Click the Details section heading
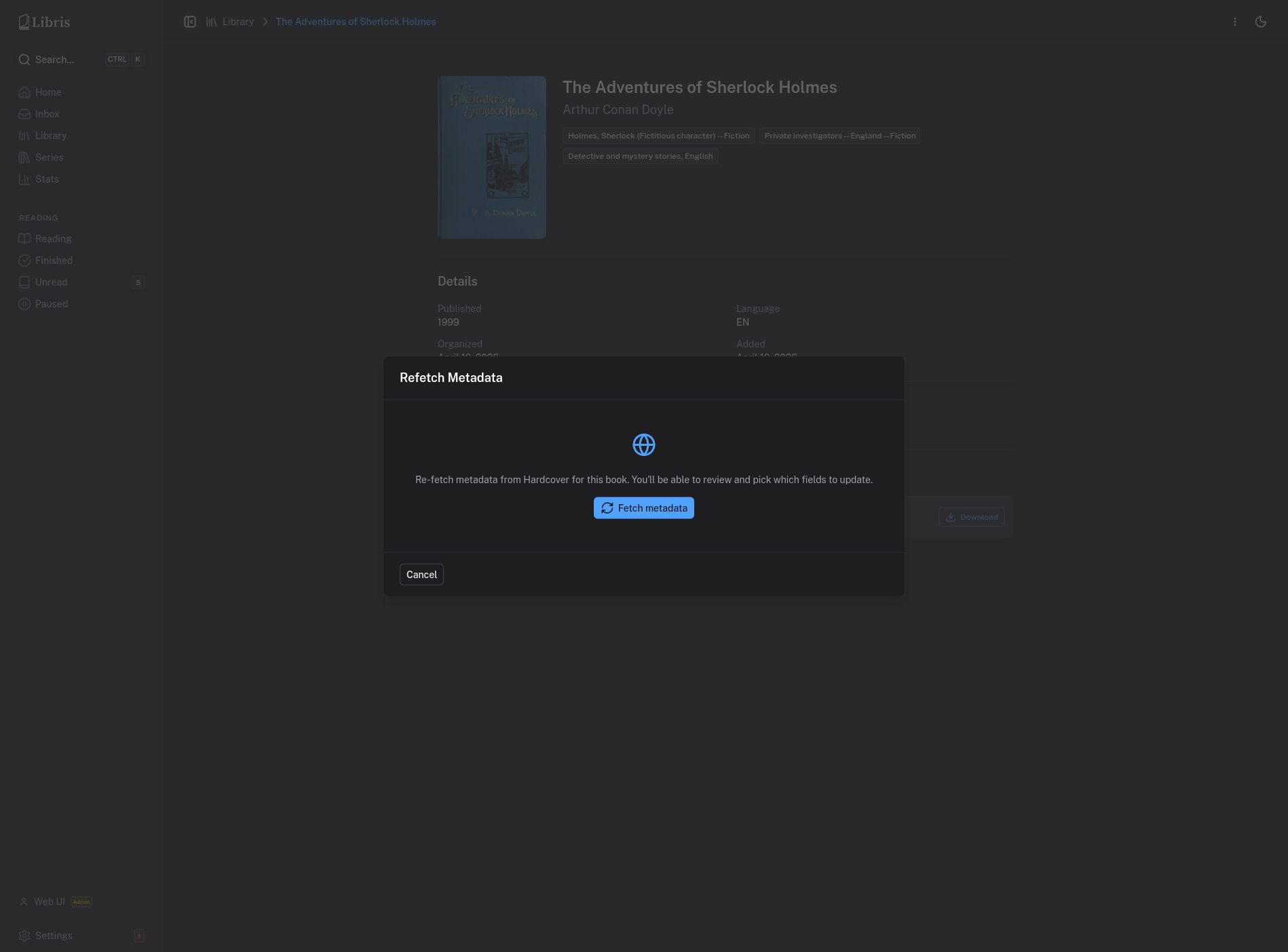 [x=457, y=282]
